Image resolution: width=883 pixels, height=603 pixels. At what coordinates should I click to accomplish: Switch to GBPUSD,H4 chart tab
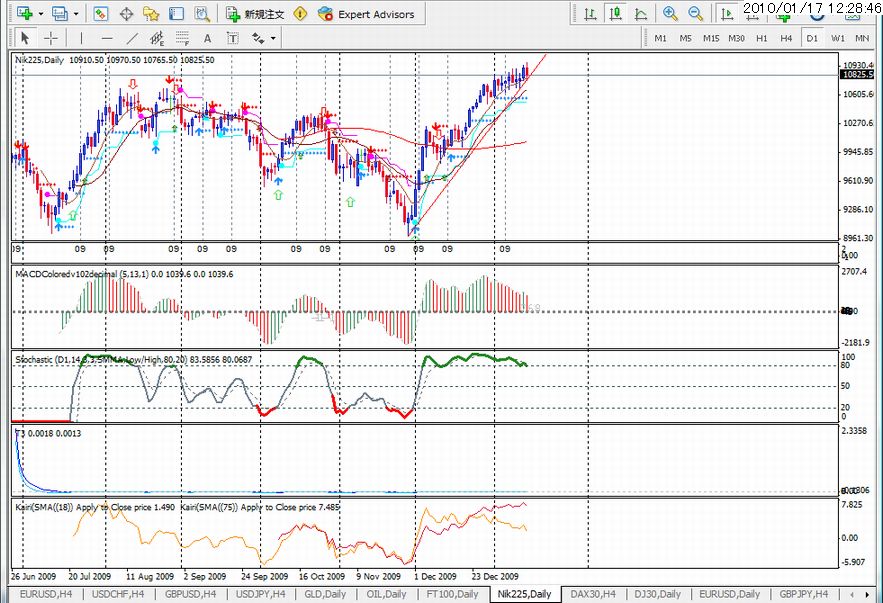click(190, 594)
